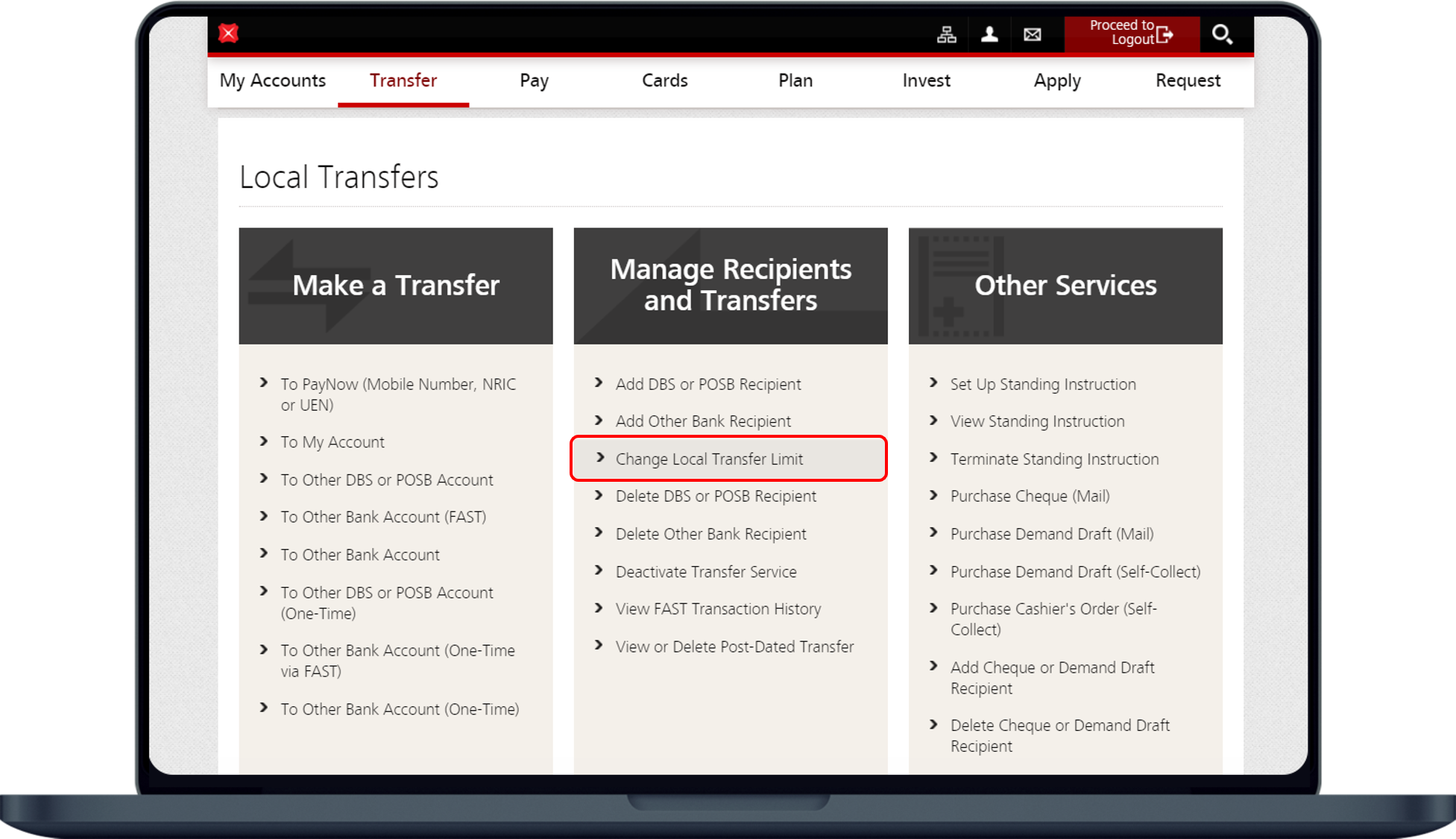Click Manage Recipients and Transfers header
The width and height of the screenshot is (1456, 839).
coord(730,285)
